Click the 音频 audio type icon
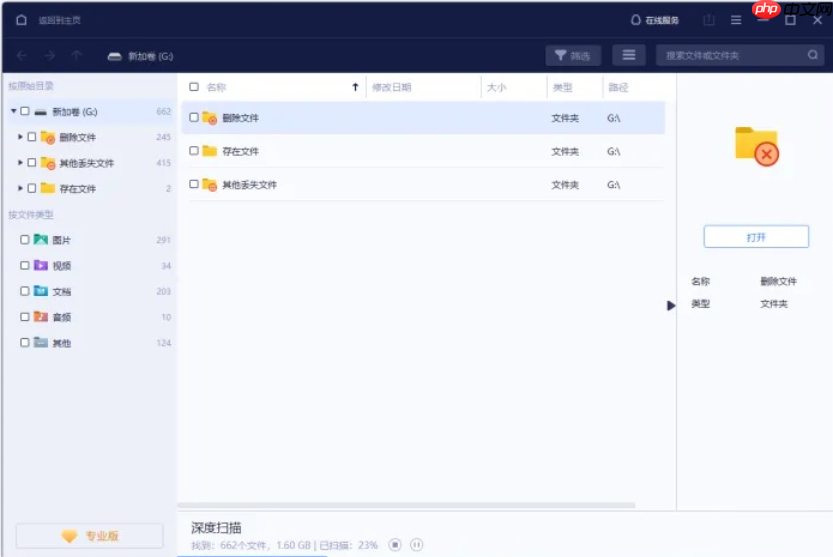Viewport: 833px width, 557px height. click(x=41, y=317)
